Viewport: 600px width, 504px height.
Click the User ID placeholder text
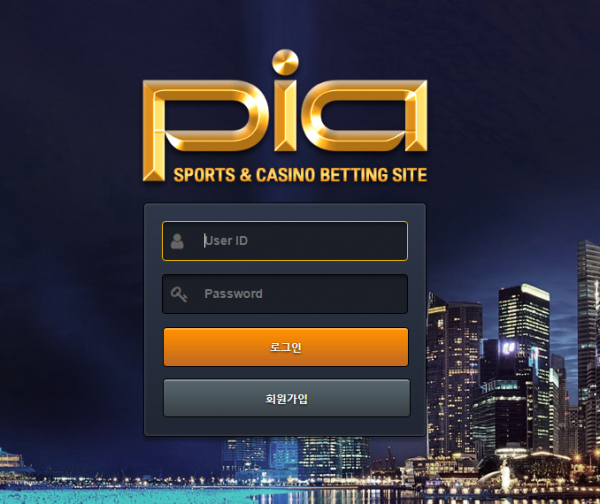226,241
